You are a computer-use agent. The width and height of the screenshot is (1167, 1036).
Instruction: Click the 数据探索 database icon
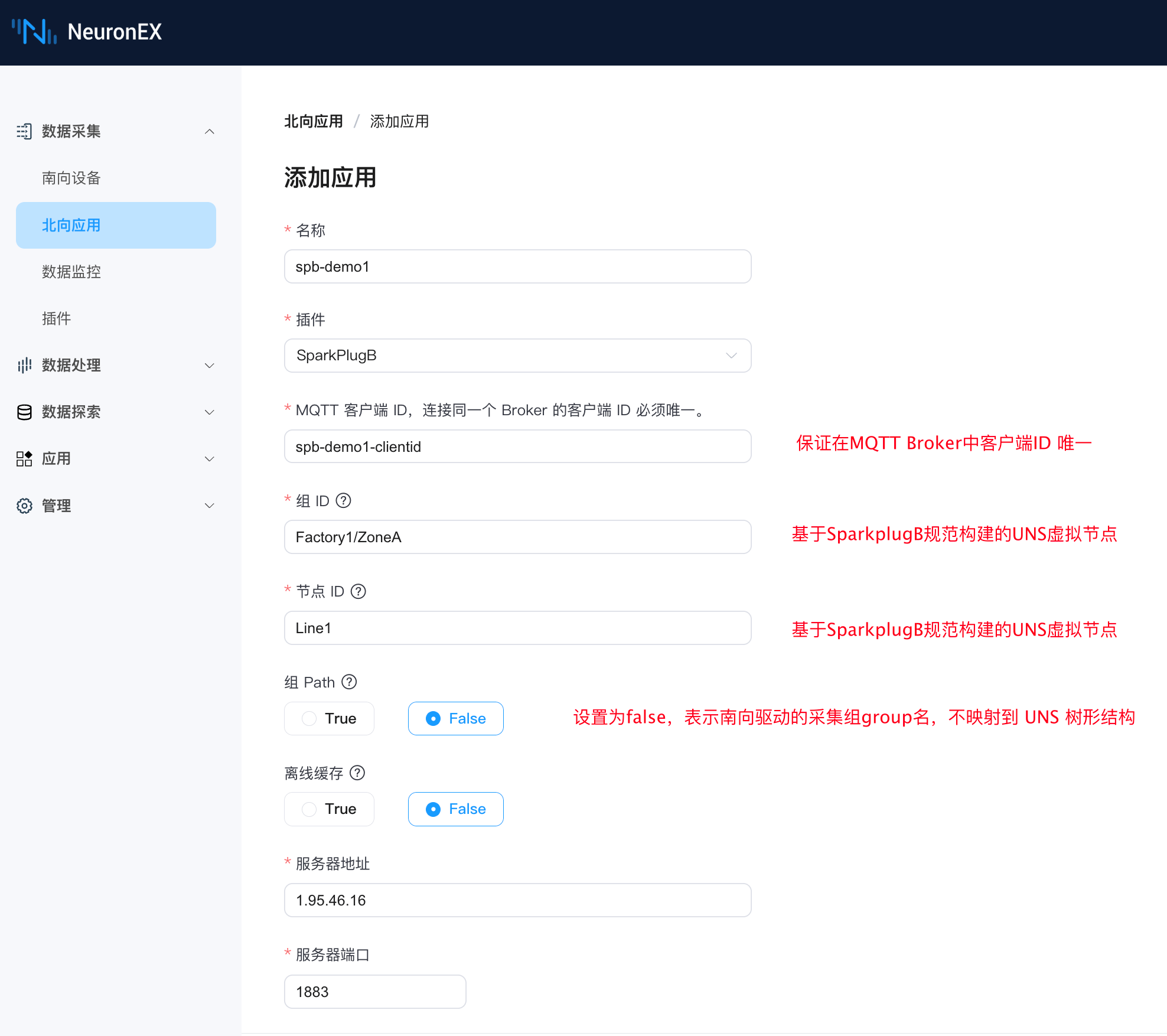24,412
